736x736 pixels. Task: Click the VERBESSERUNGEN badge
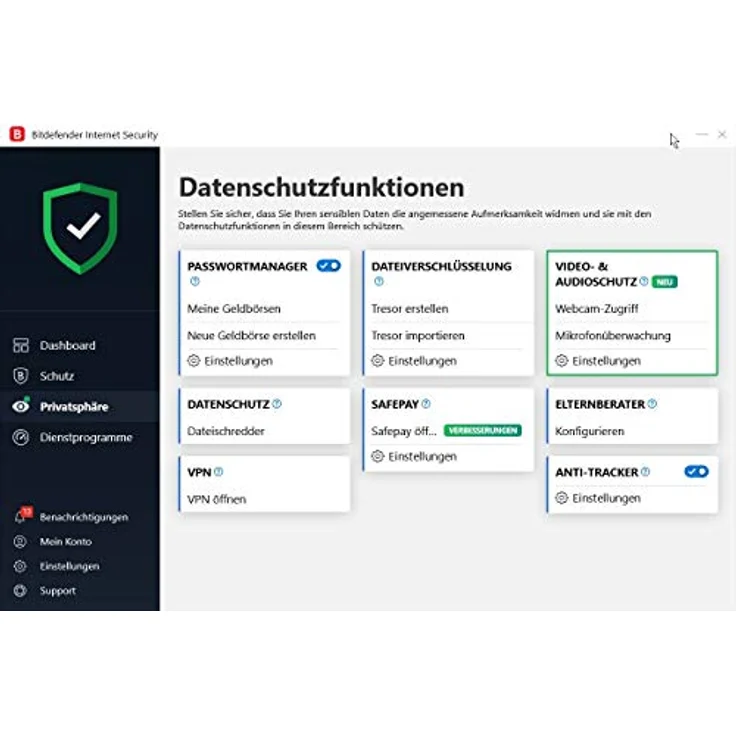(x=483, y=430)
